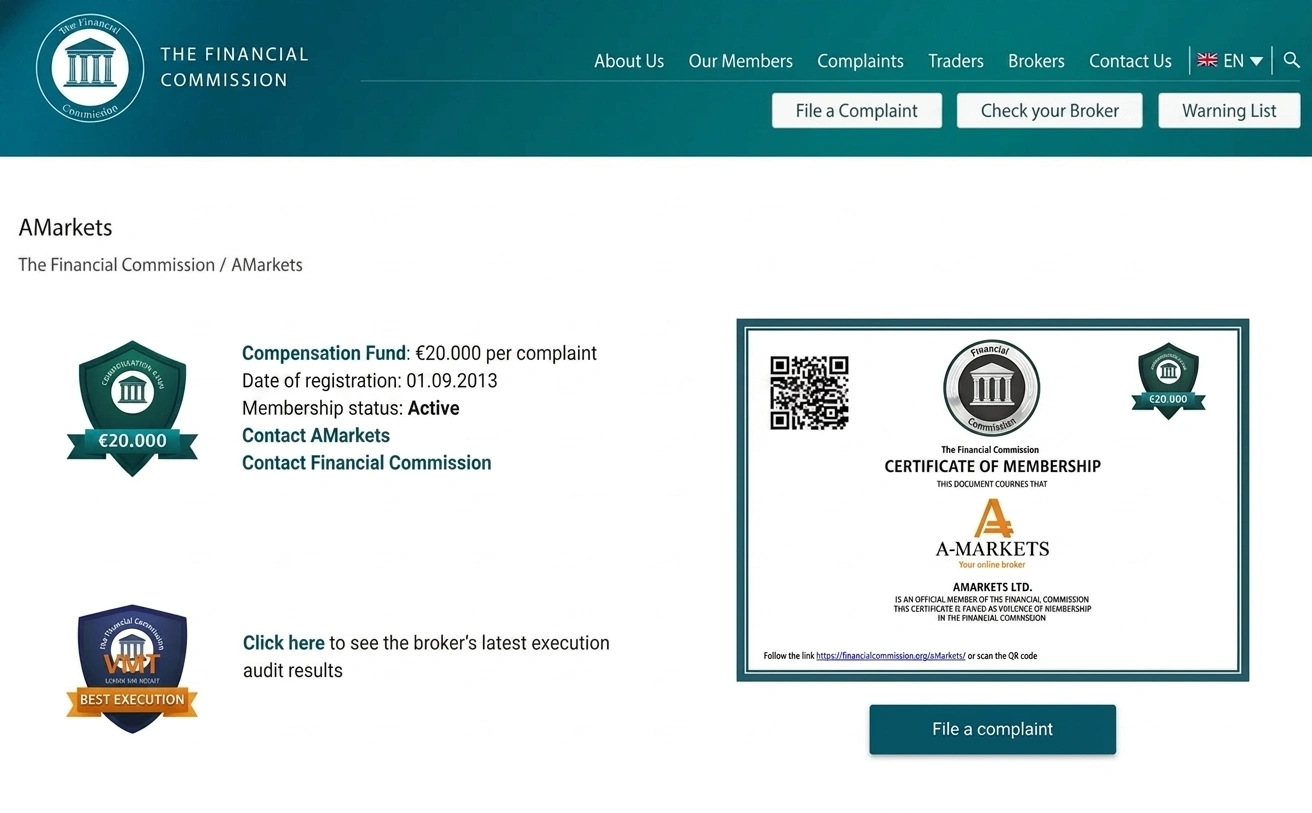The image size is (1312, 813).
Task: Click the €20.000 compensation fund shield badge
Action: pyautogui.click(x=132, y=408)
